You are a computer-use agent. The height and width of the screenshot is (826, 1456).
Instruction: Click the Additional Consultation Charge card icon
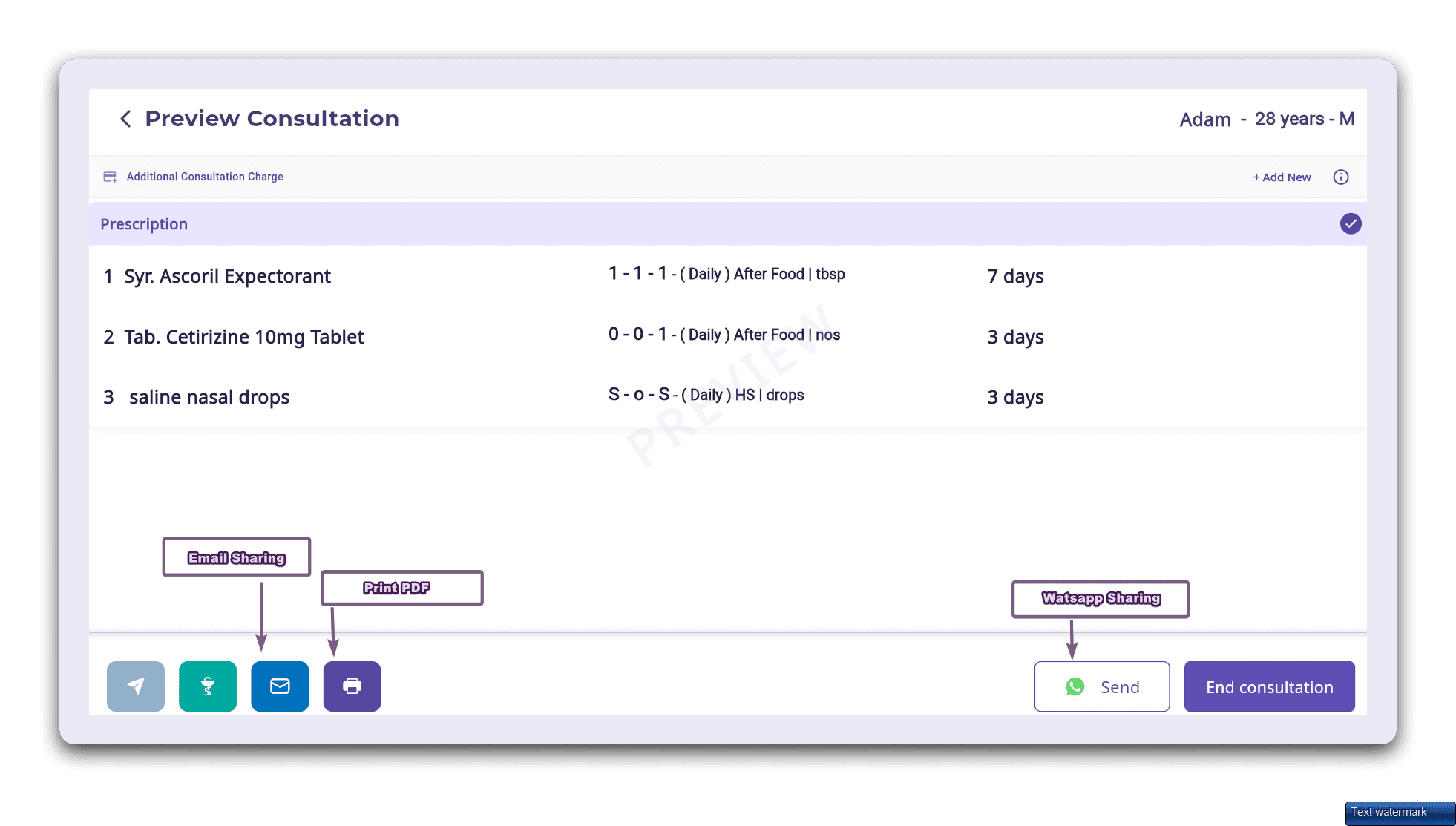(x=110, y=177)
